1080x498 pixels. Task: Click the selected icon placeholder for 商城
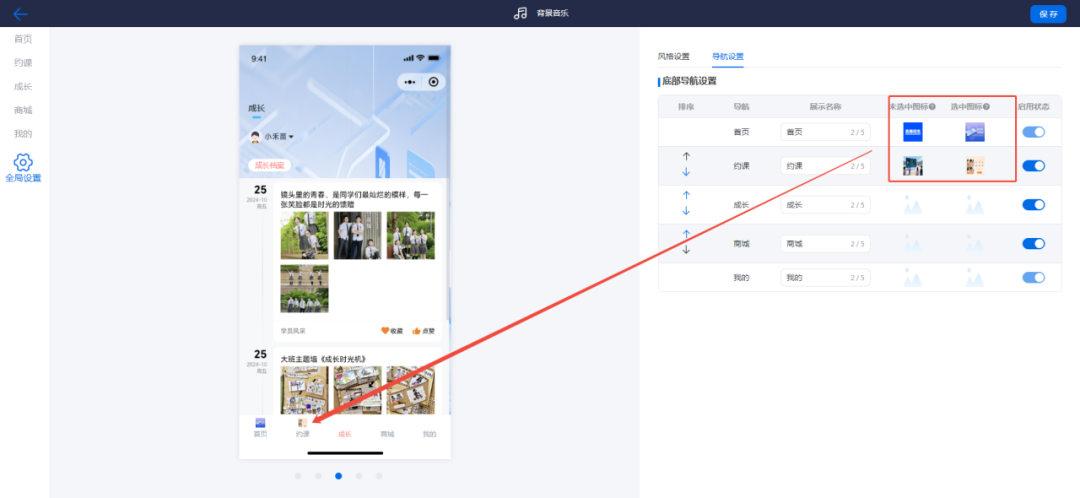(x=974, y=243)
